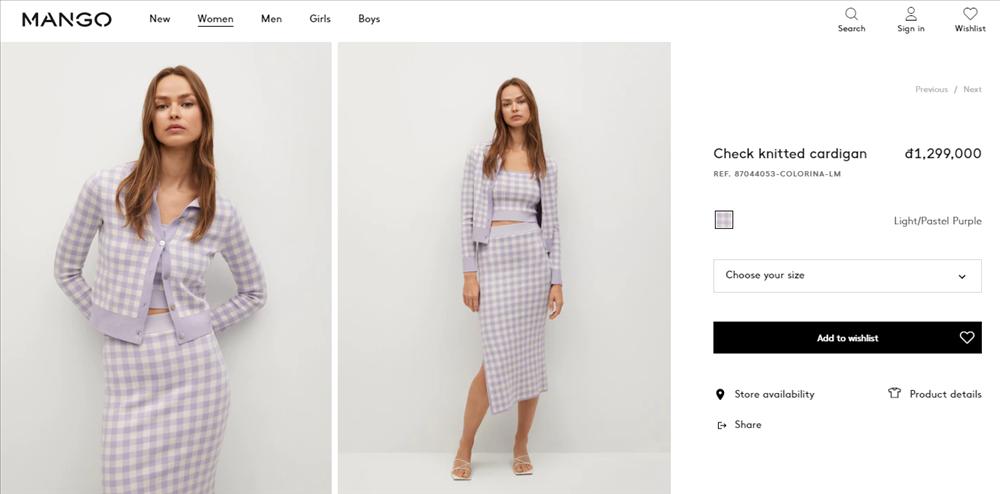Click the Store availability pin icon

720,395
